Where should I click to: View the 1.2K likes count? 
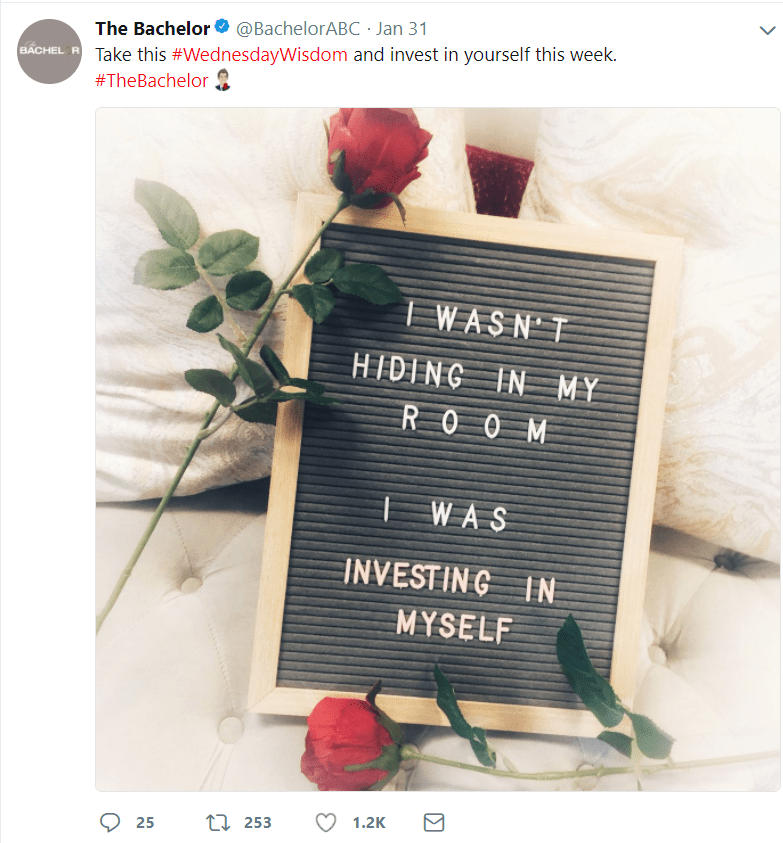click(369, 823)
